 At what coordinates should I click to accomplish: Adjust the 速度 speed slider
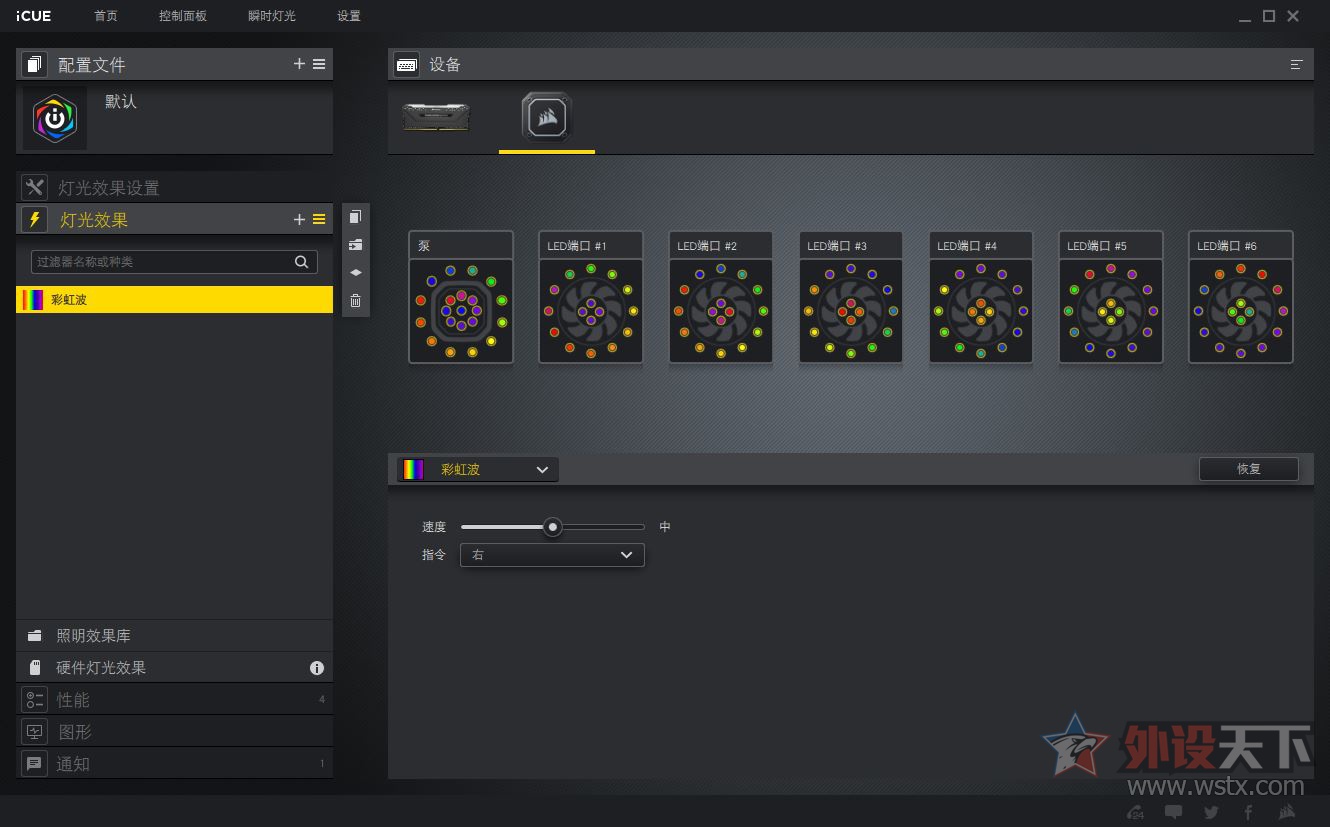(552, 527)
